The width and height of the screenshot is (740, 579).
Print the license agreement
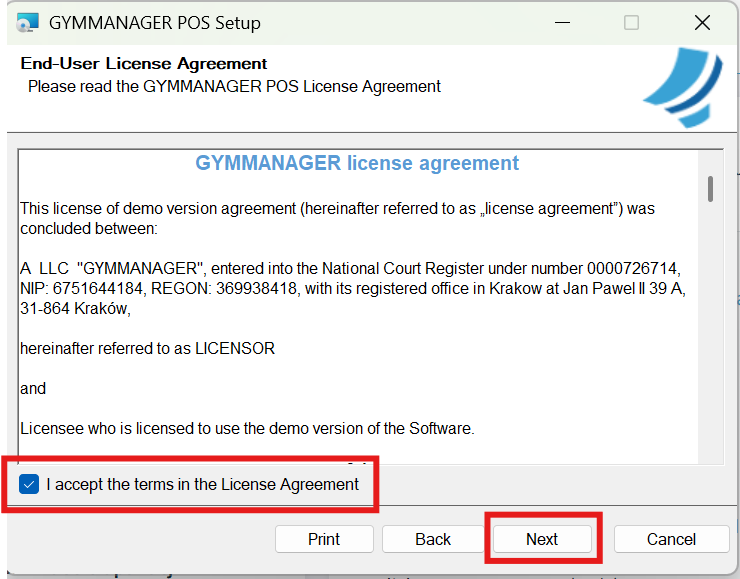pyautogui.click(x=324, y=539)
